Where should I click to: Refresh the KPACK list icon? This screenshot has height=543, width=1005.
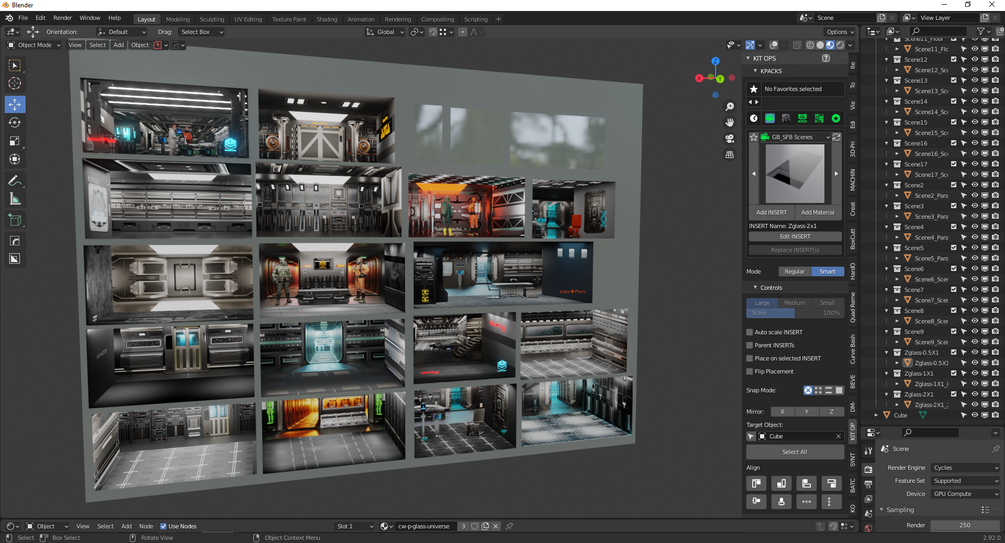836,137
